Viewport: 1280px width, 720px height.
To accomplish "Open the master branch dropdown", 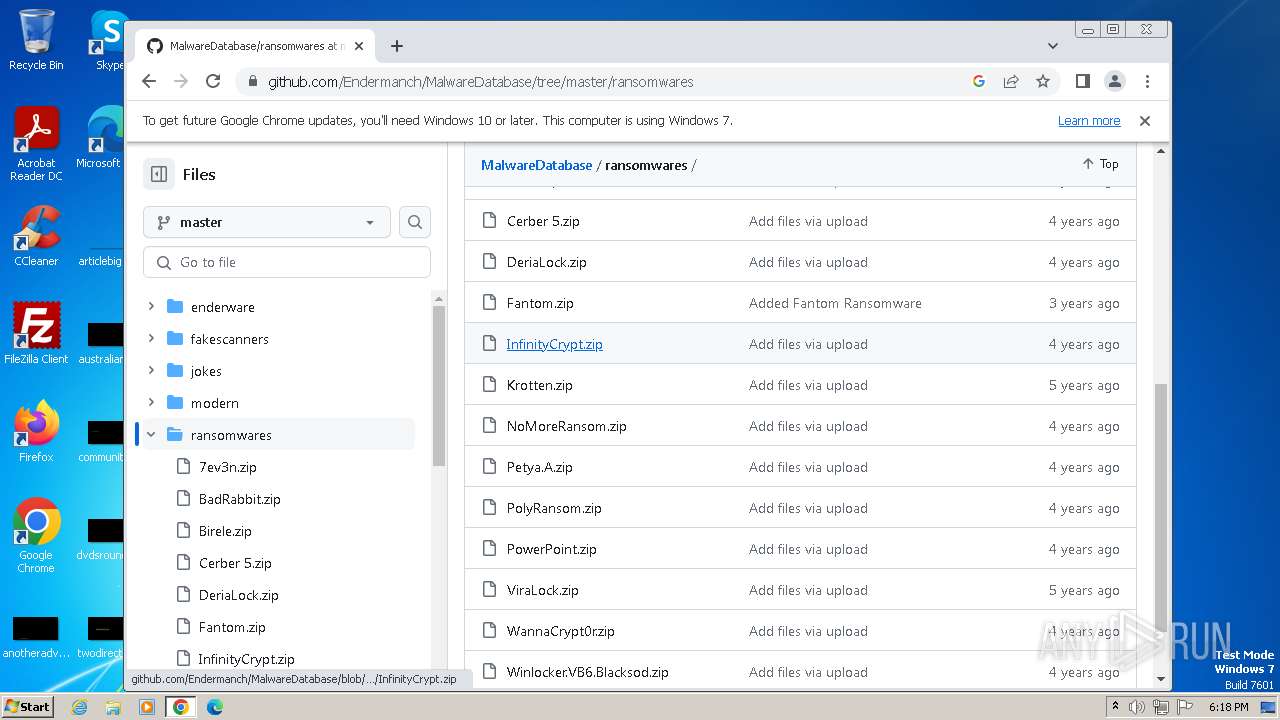I will (267, 222).
